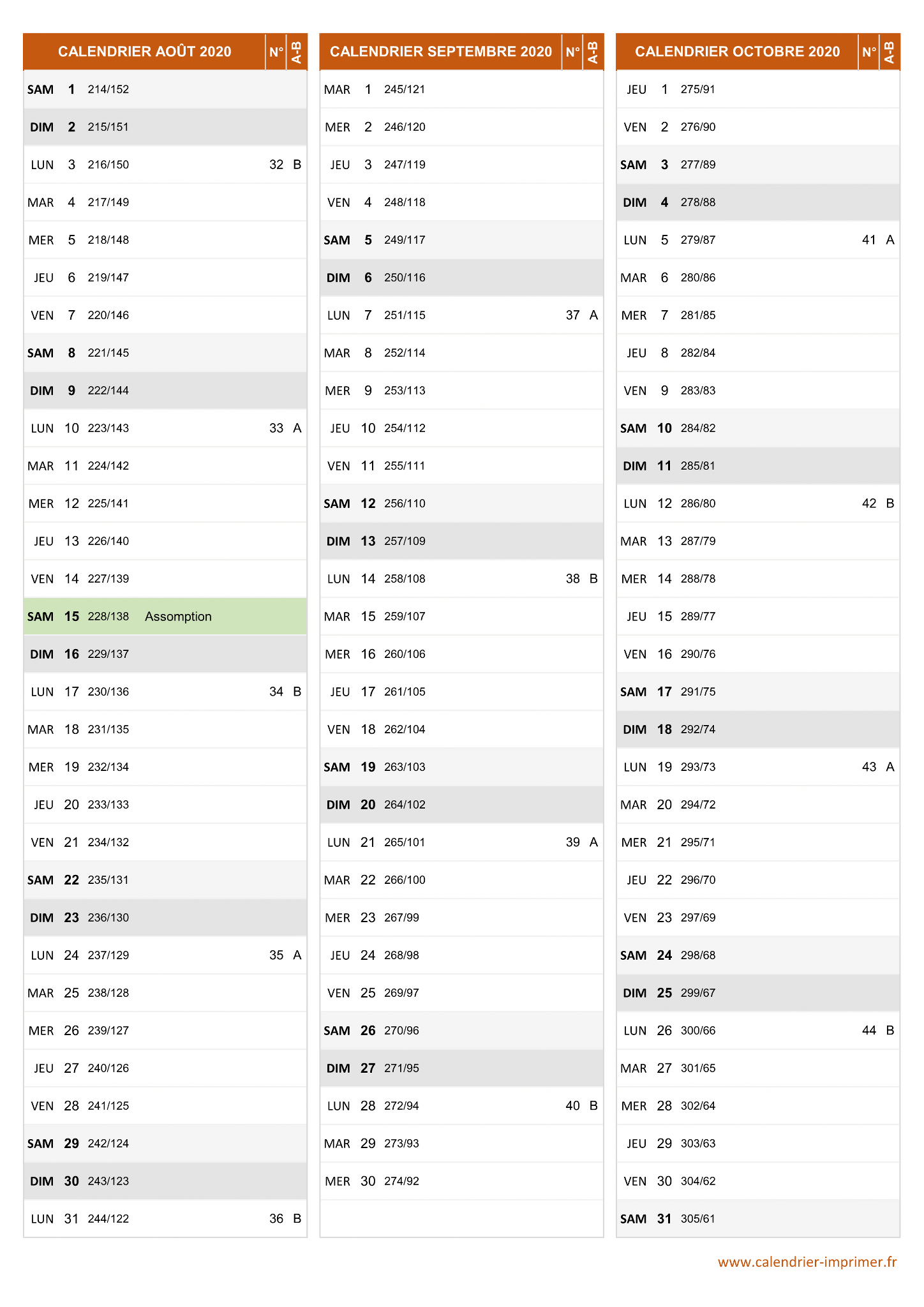
Task: Click the LUN 31 row in August
Action: 165,1219
